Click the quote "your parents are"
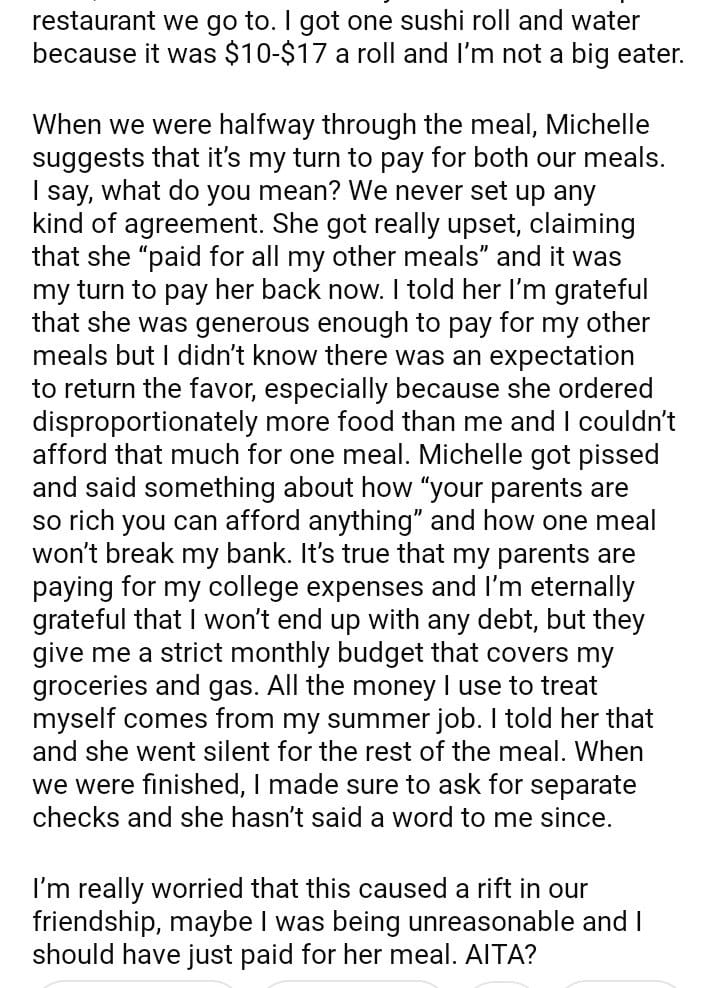 coord(520,487)
